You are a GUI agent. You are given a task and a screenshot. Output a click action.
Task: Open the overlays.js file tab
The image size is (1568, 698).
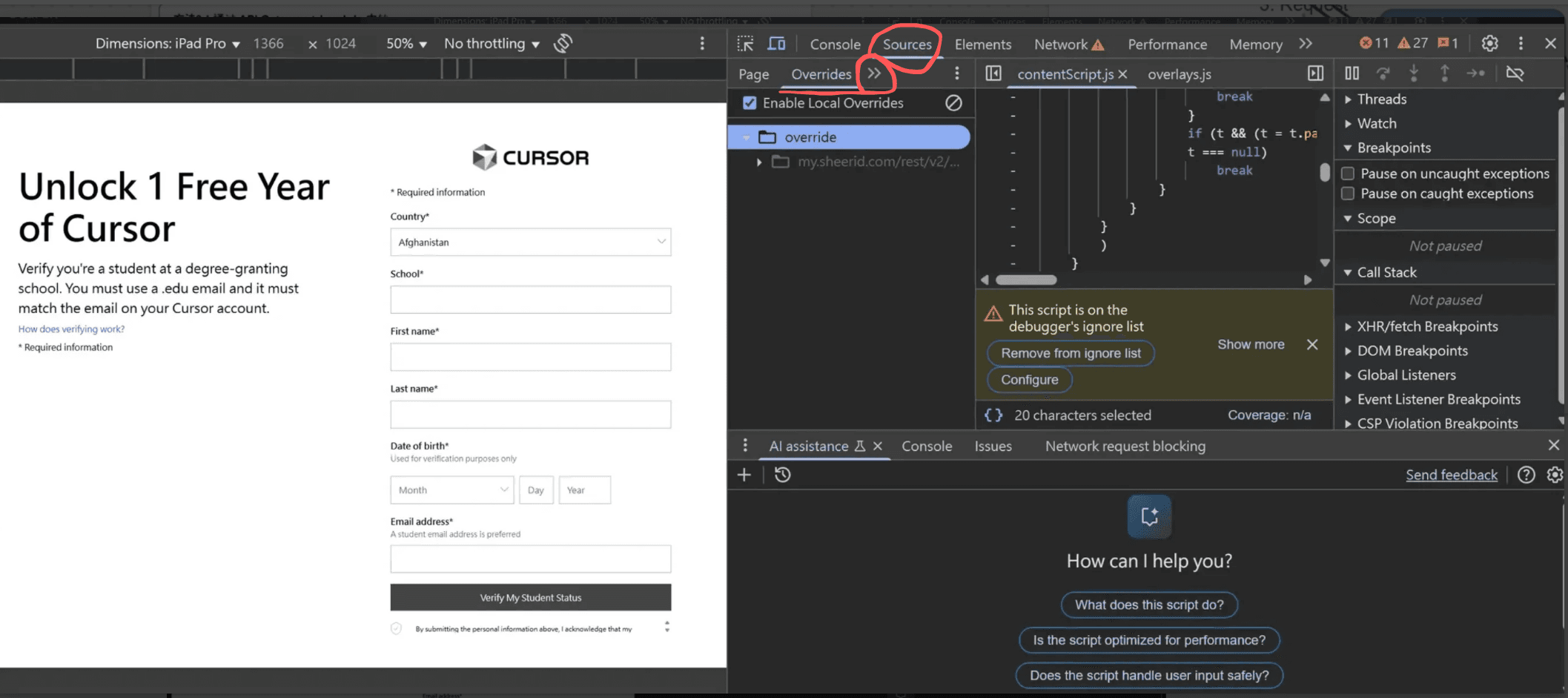(1180, 74)
